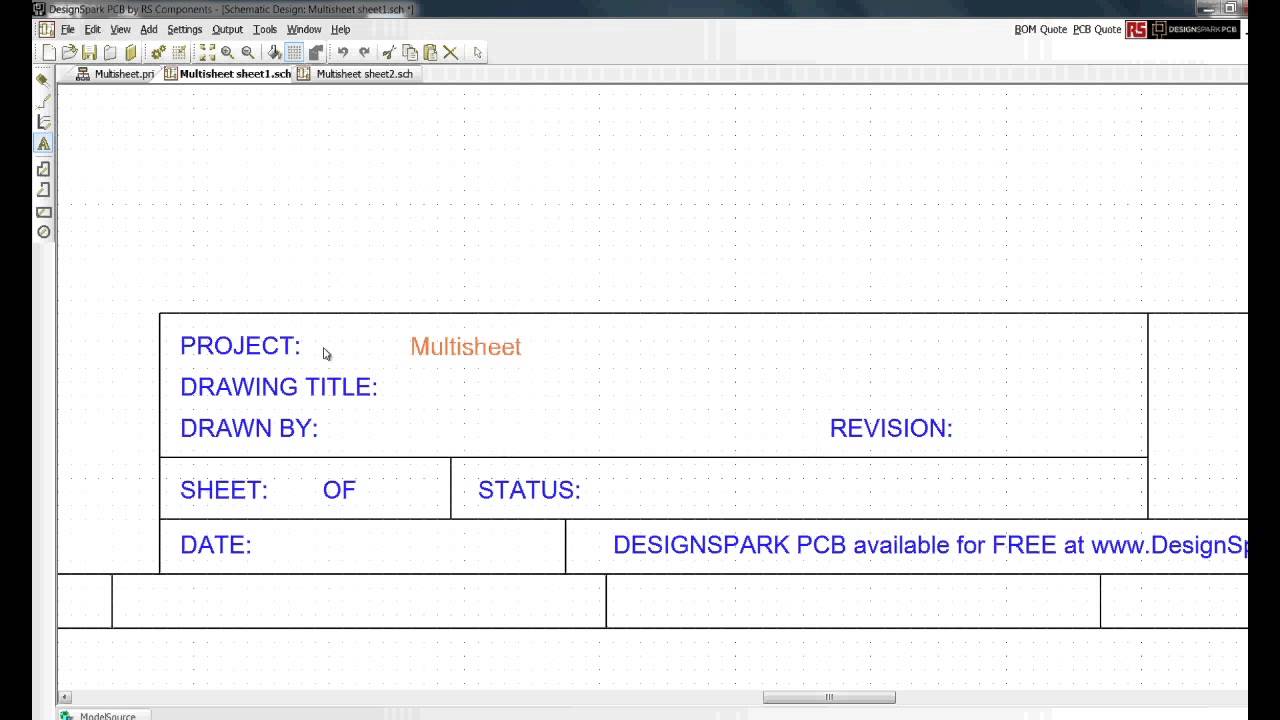This screenshot has height=720, width=1280.
Task: Open the Settings menu
Action: tap(184, 30)
